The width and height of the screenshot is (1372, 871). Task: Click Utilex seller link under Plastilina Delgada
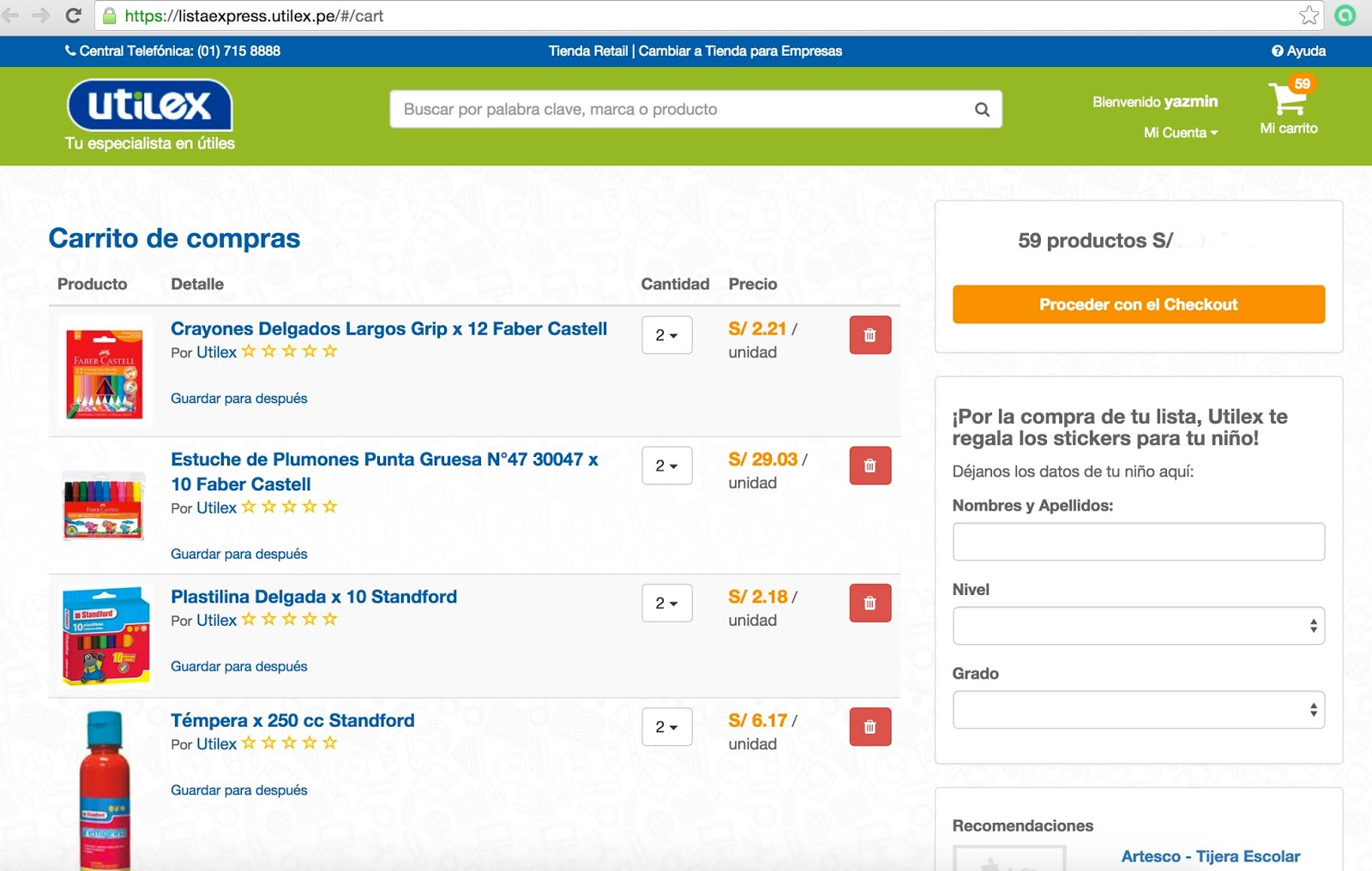click(x=216, y=620)
